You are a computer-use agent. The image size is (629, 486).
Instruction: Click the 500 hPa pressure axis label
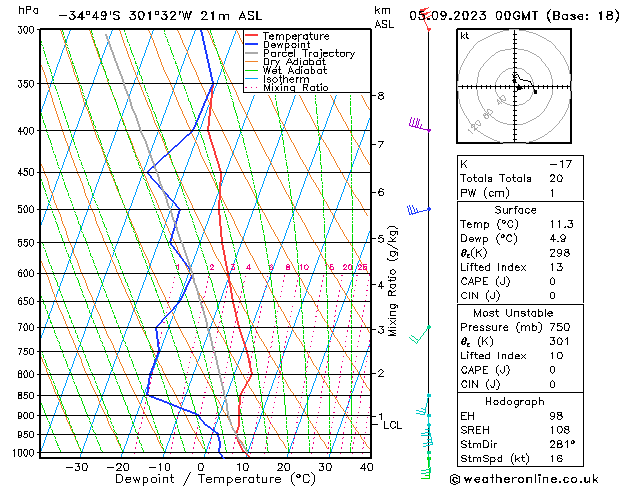26,209
